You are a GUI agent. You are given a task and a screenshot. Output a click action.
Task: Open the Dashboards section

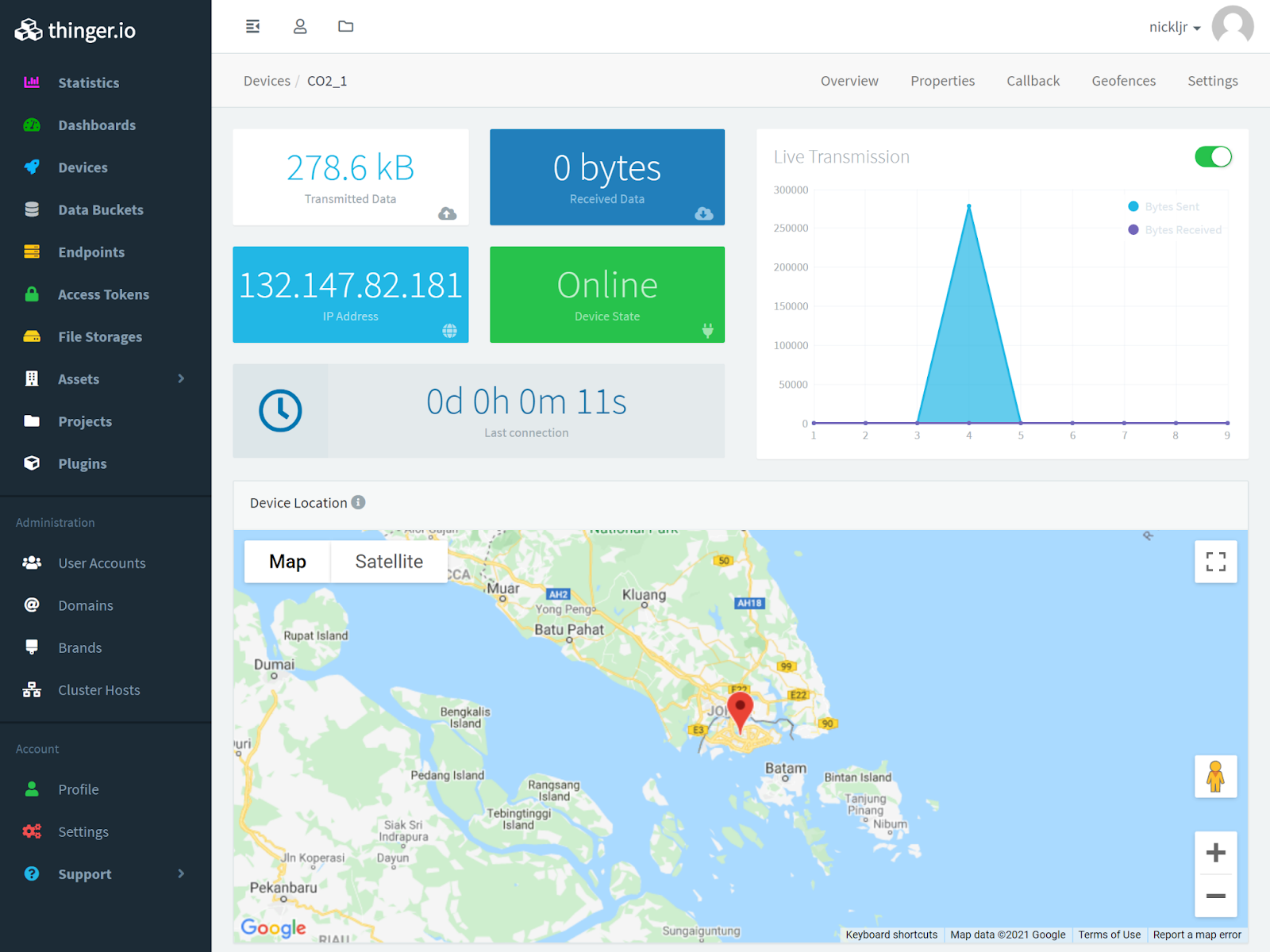click(x=97, y=125)
